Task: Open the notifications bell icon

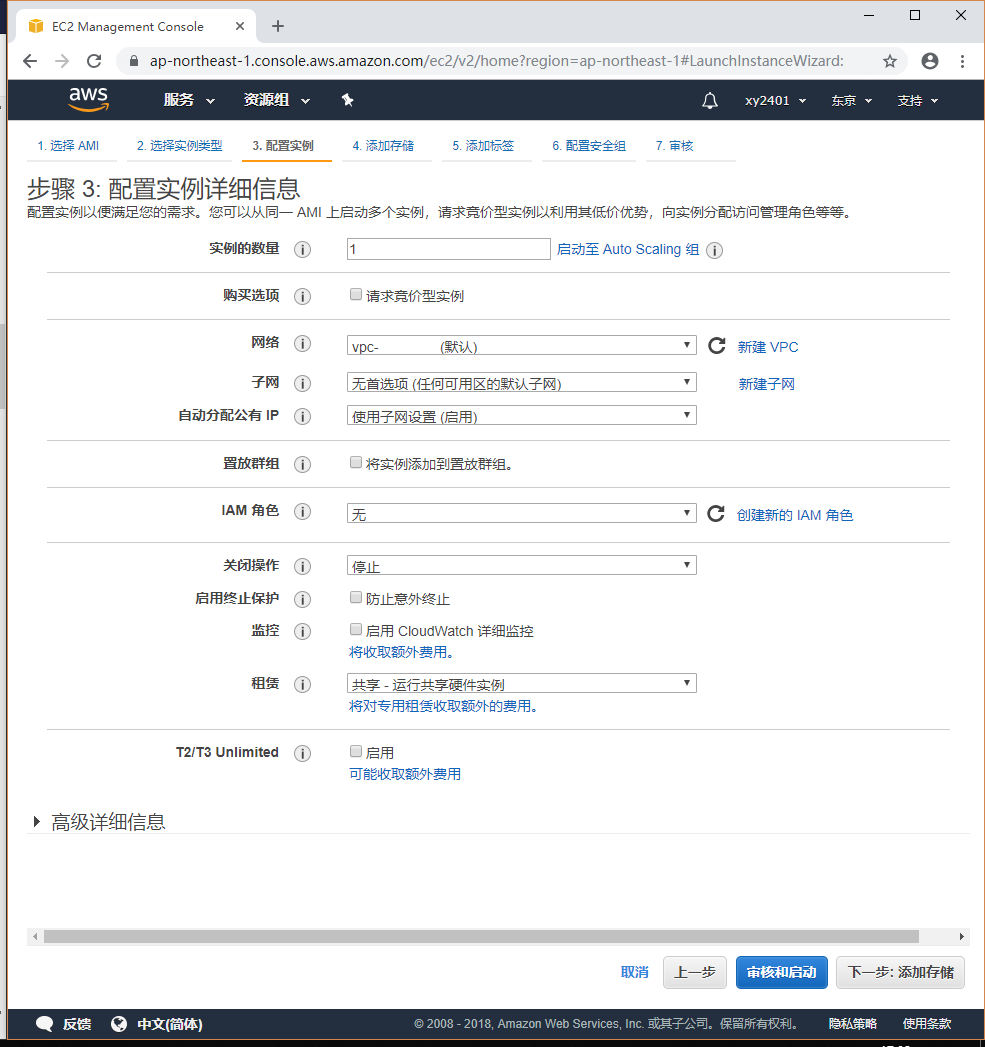Action: tap(709, 101)
